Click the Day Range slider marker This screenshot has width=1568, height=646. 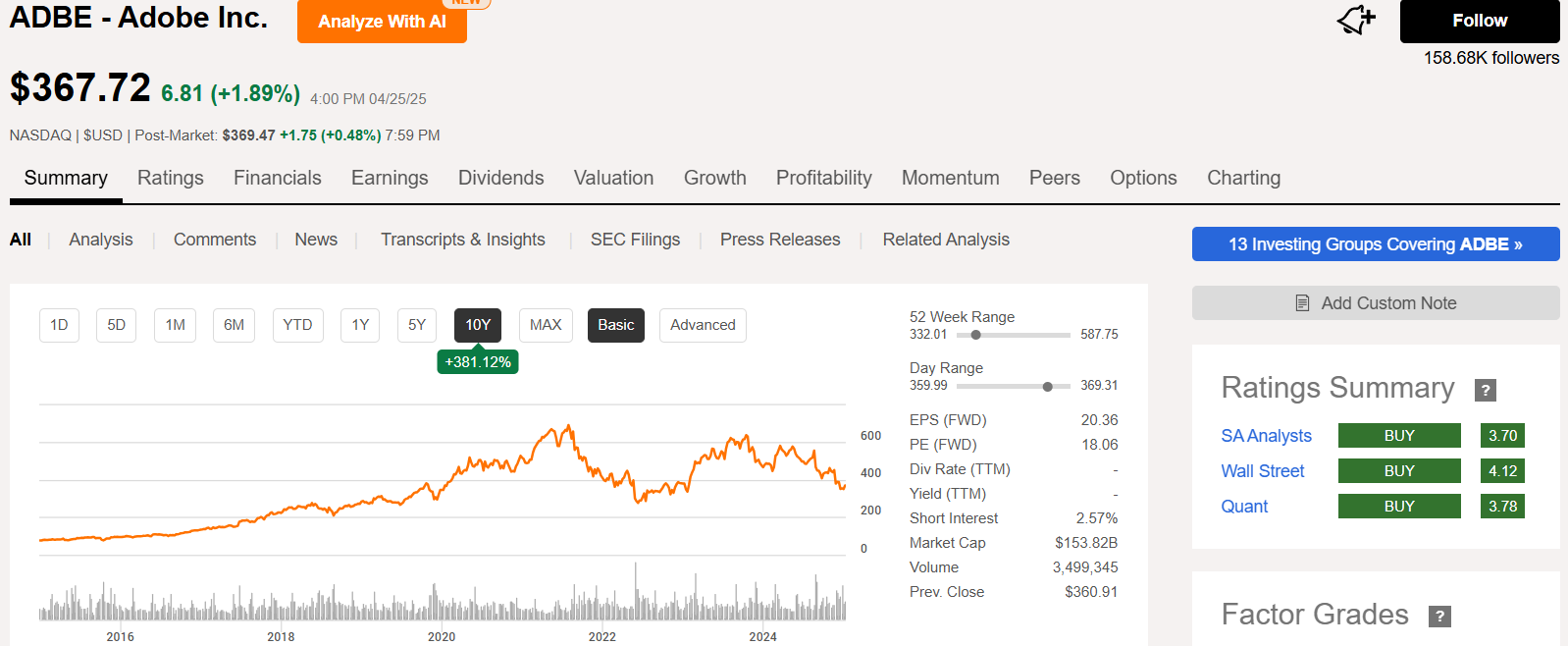point(1048,386)
